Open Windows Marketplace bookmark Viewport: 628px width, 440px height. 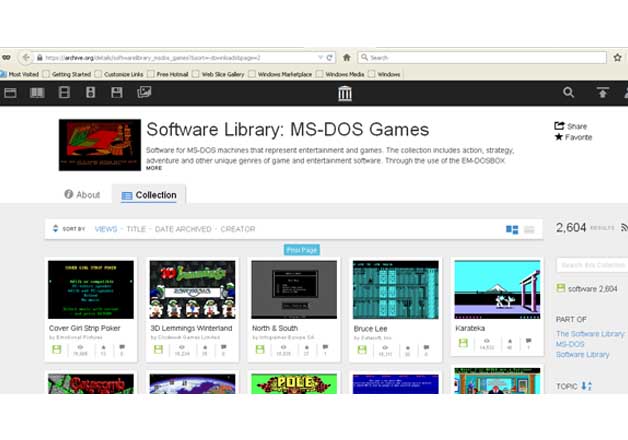[280, 74]
